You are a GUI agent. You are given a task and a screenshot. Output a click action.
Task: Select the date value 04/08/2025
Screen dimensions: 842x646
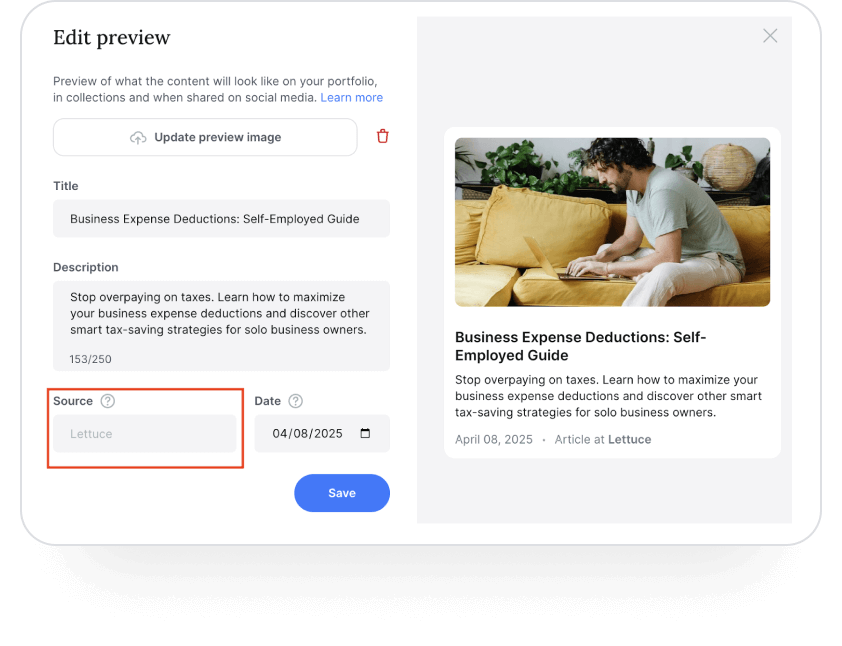(x=307, y=433)
